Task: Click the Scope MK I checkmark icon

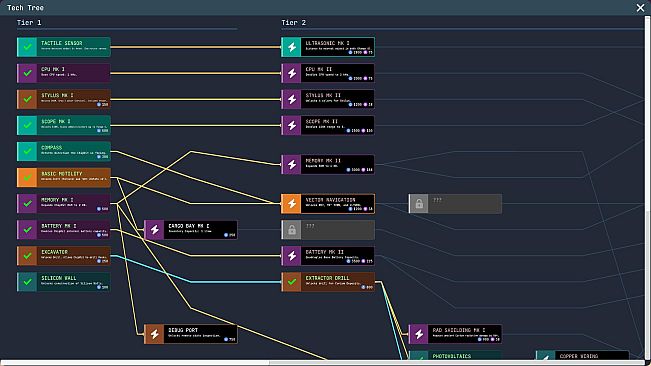Action: click(x=27, y=125)
